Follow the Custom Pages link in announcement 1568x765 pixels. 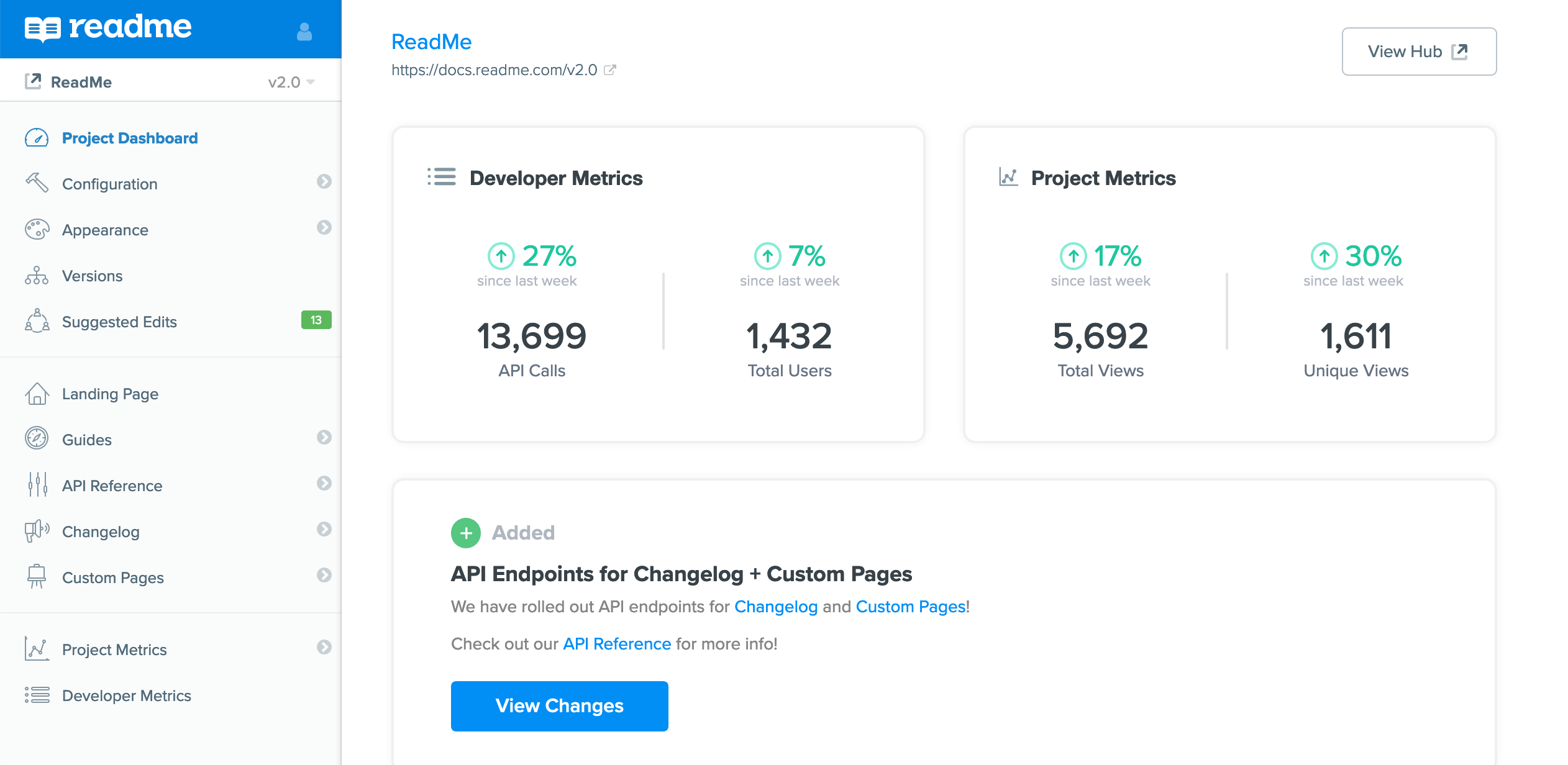point(910,607)
